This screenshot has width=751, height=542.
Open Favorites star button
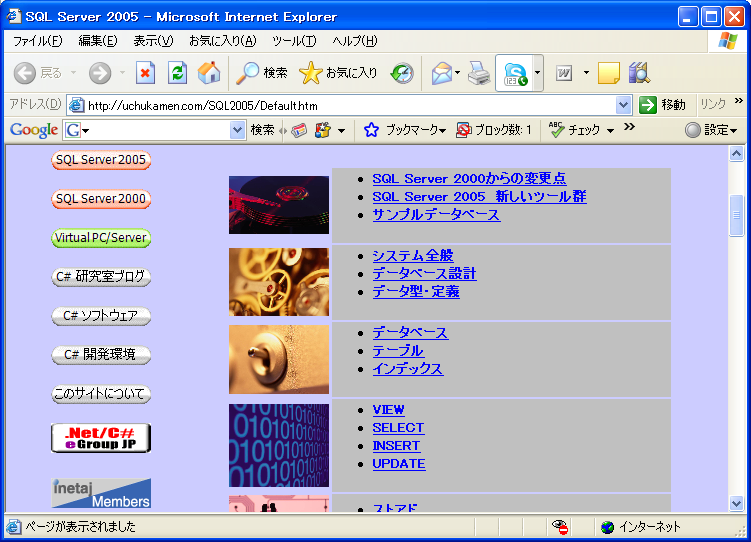tap(338, 73)
